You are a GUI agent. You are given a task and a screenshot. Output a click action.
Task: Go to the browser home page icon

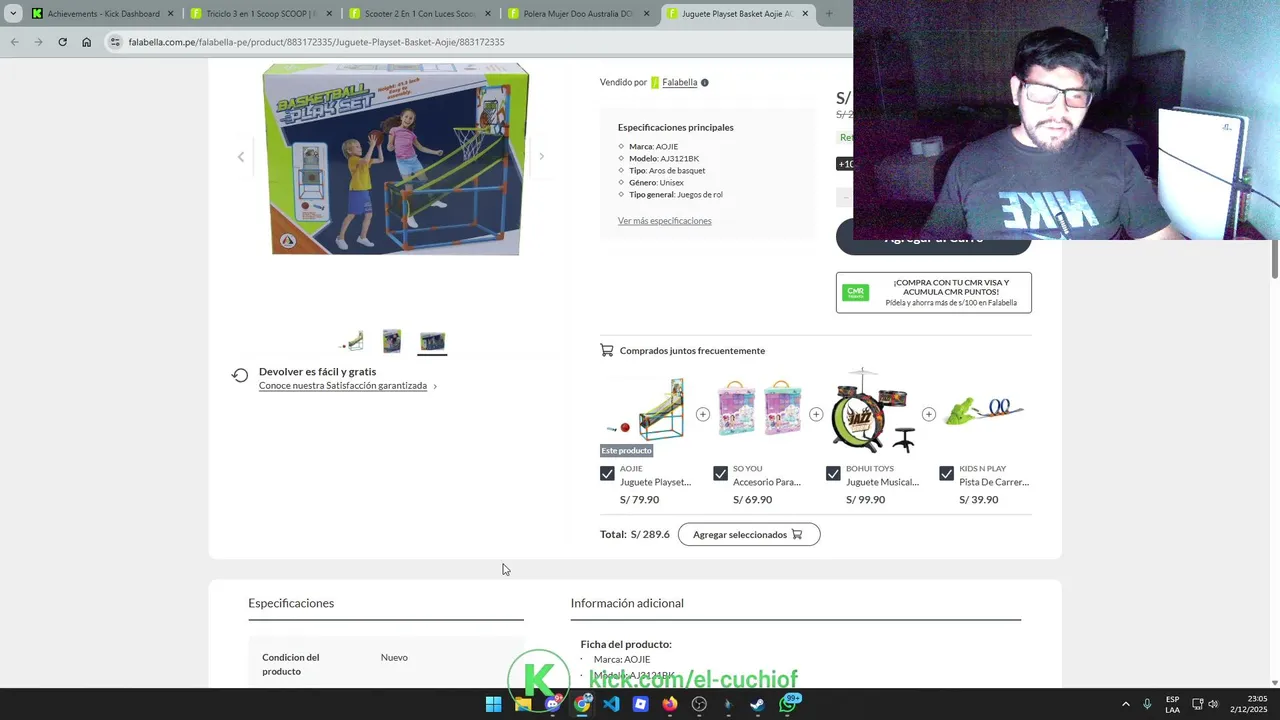coord(87,42)
